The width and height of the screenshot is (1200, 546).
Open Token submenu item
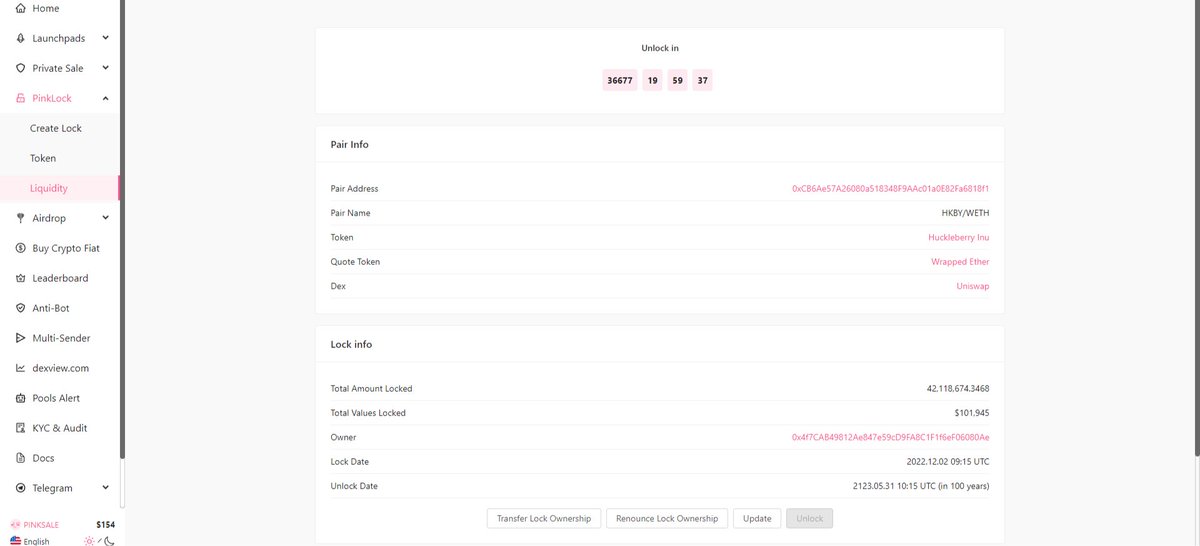[x=43, y=158]
